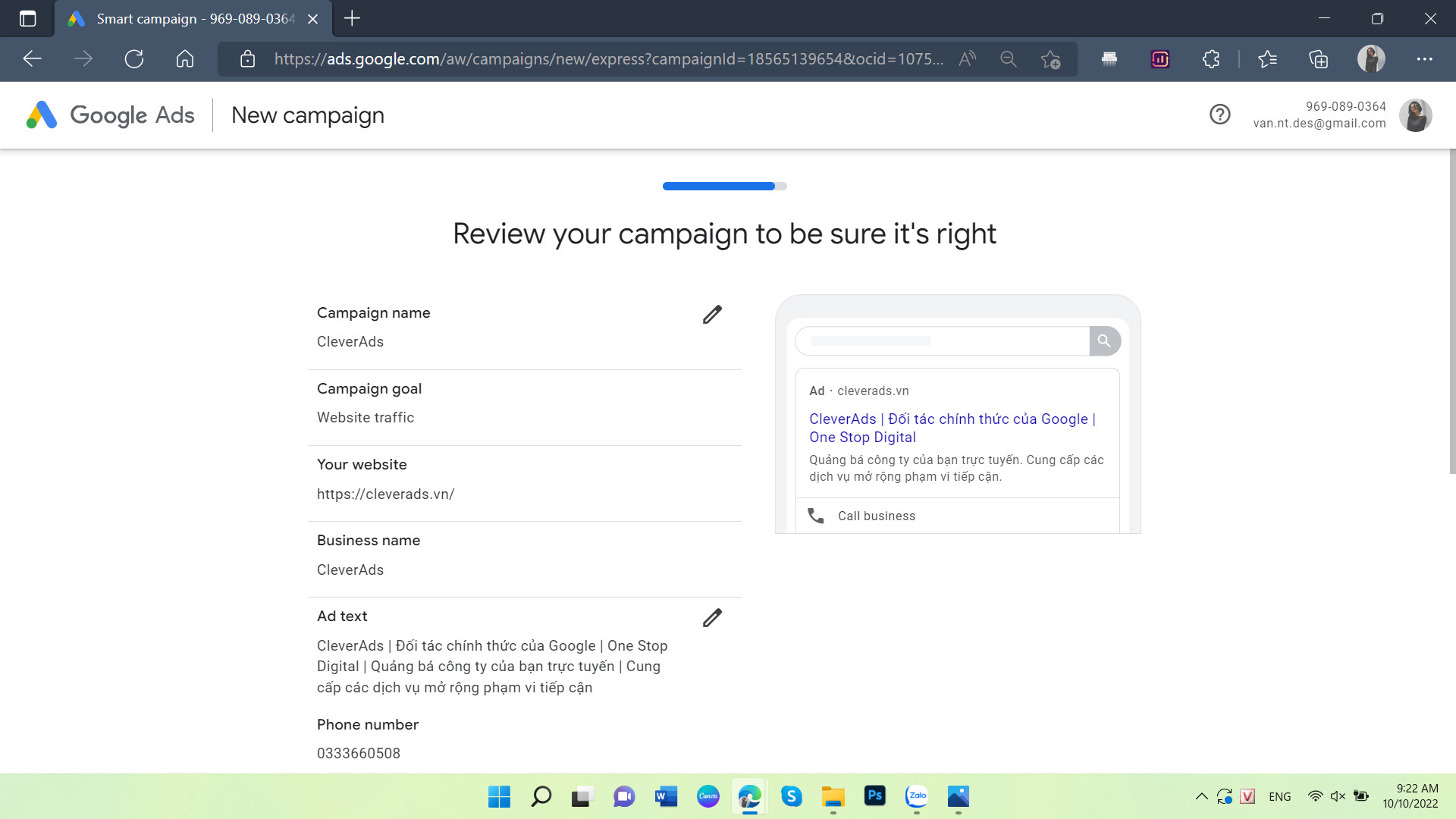Open Photoshop from the taskbar
The width and height of the screenshot is (1456, 819).
[x=874, y=796]
